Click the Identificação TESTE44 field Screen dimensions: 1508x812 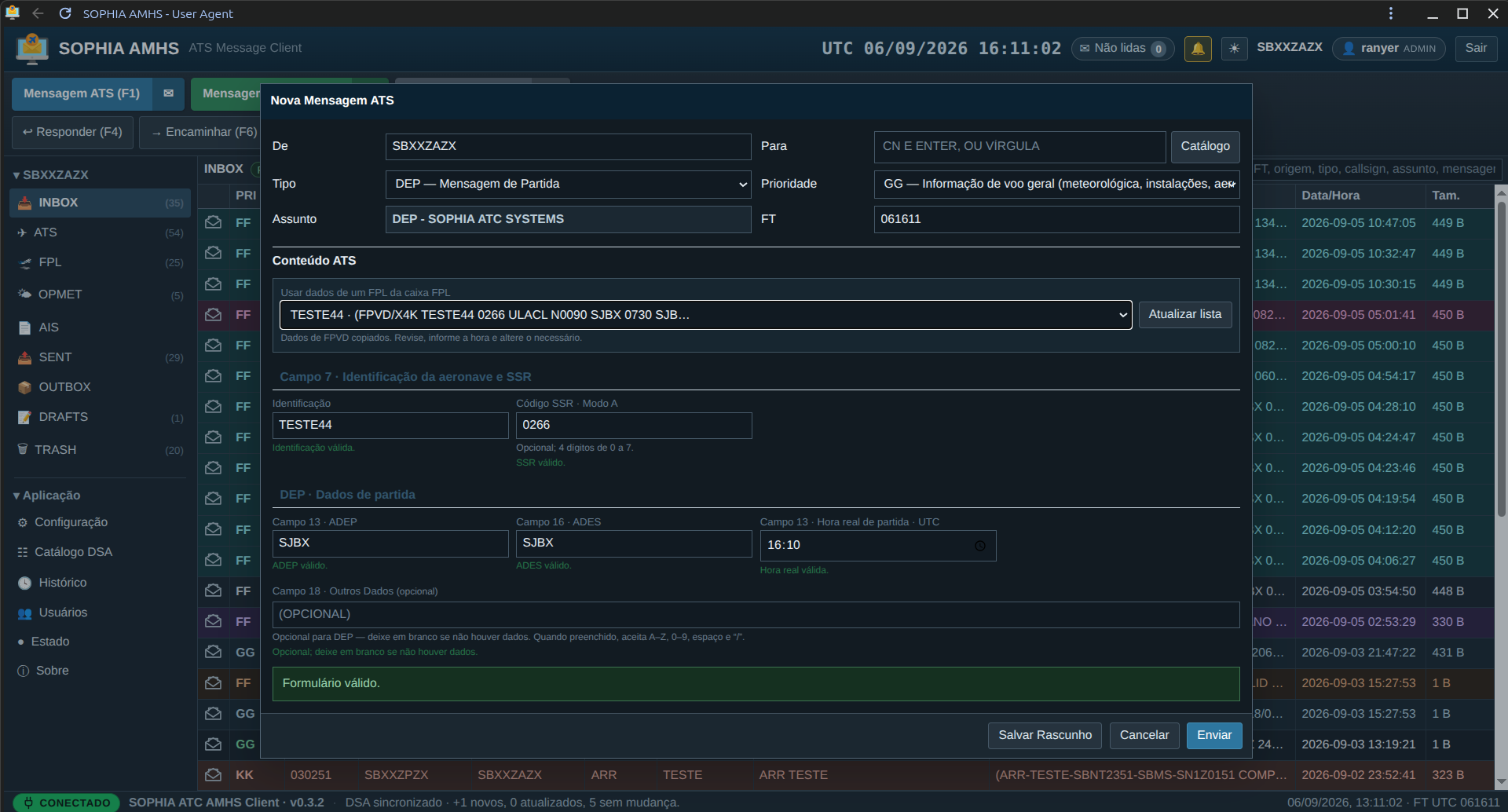click(x=390, y=426)
